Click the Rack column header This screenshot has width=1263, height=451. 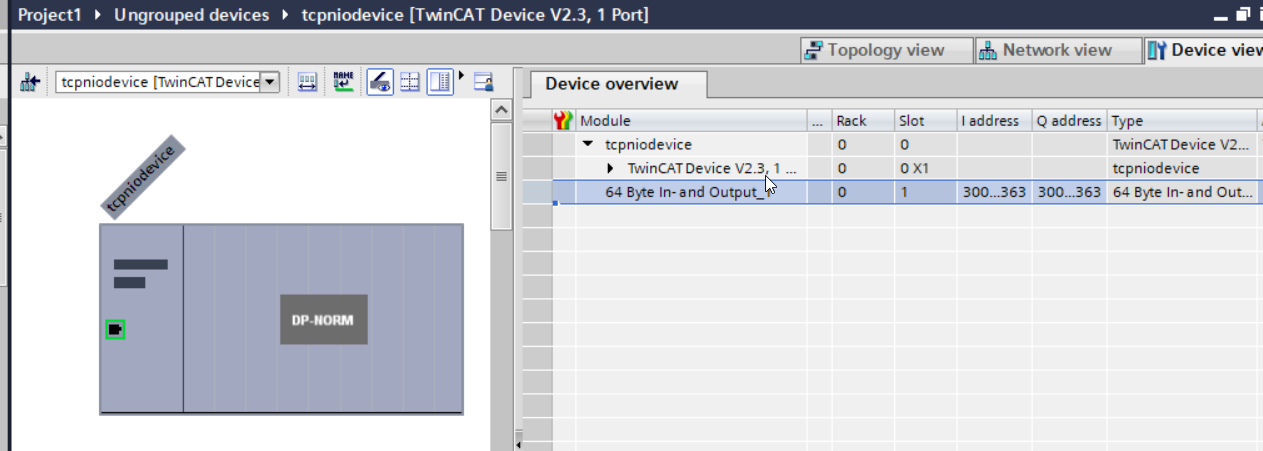tap(862, 121)
